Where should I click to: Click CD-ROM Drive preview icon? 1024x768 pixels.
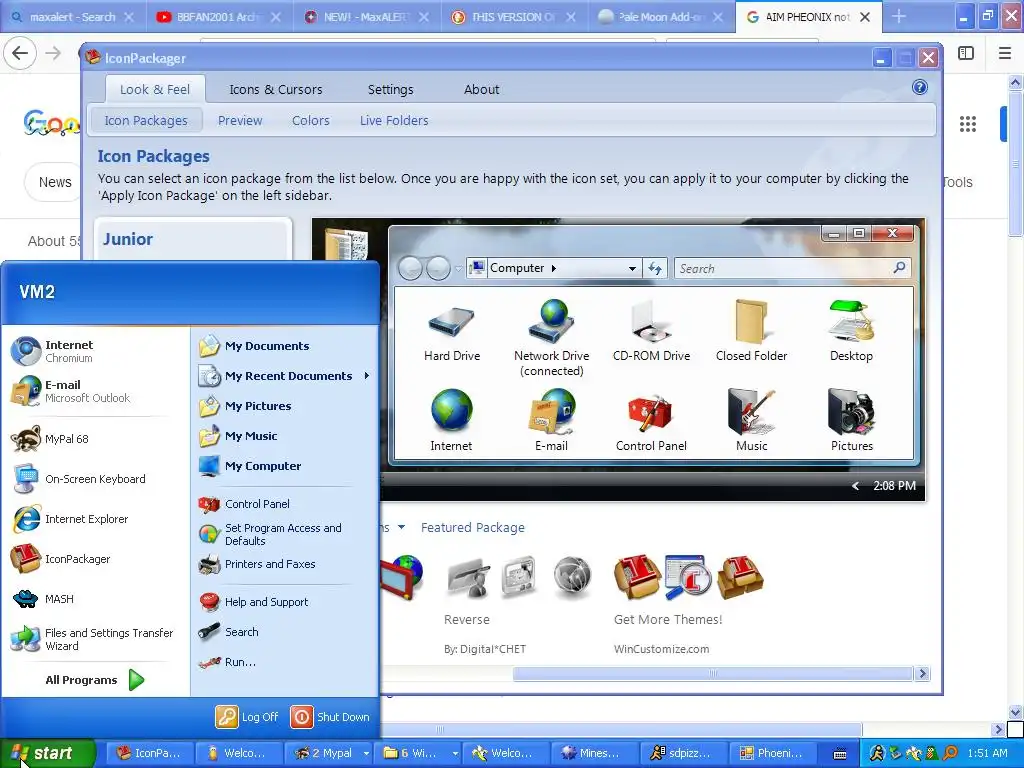(651, 321)
